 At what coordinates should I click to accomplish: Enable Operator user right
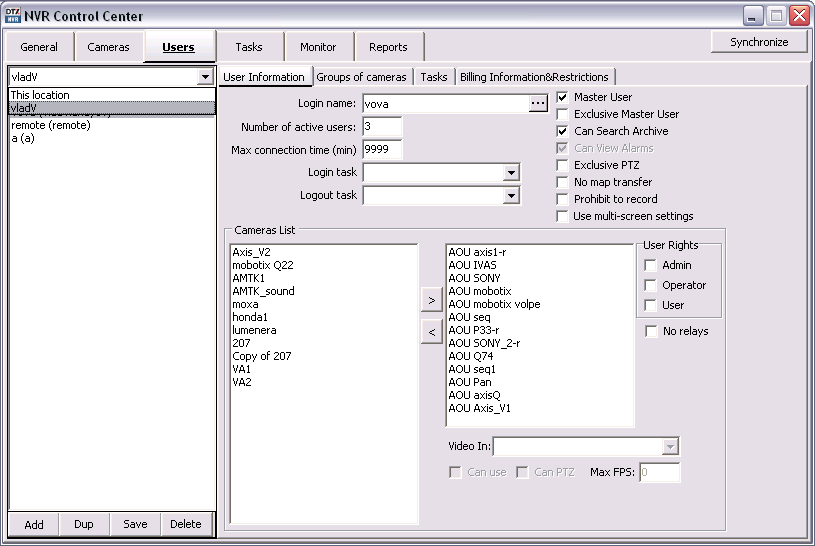pyautogui.click(x=650, y=285)
